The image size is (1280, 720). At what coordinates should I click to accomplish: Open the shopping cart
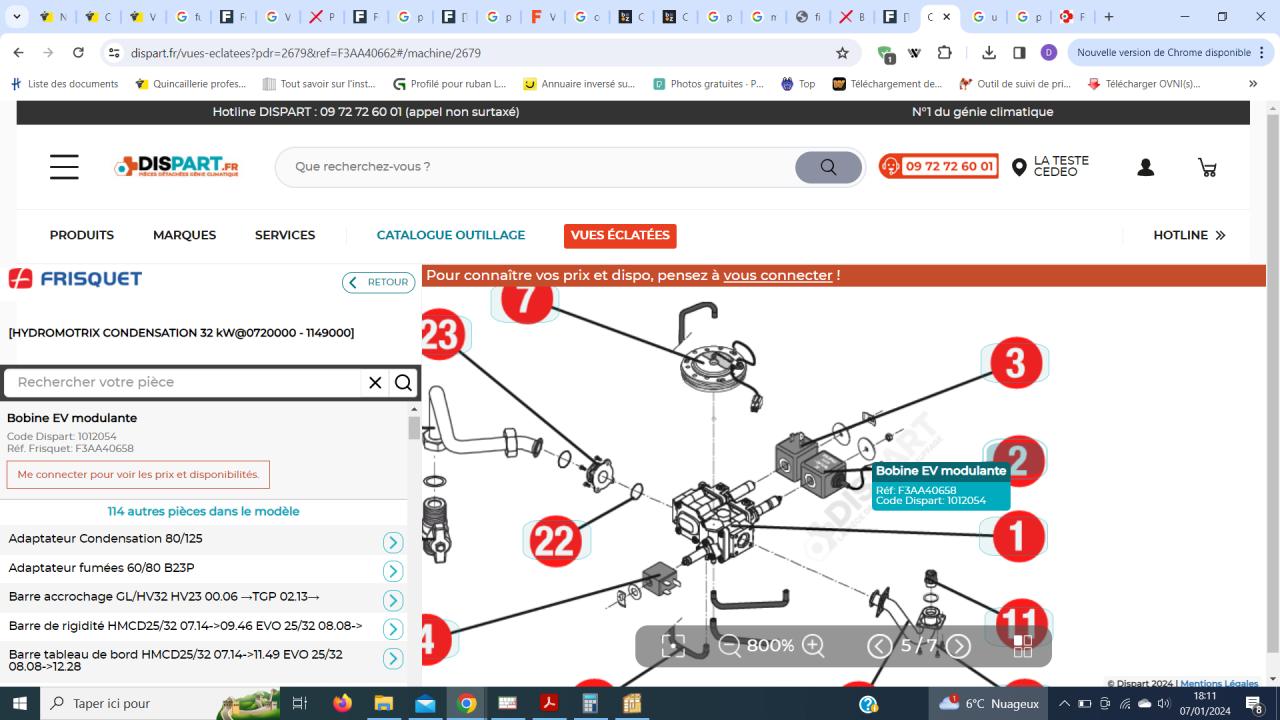point(1207,167)
